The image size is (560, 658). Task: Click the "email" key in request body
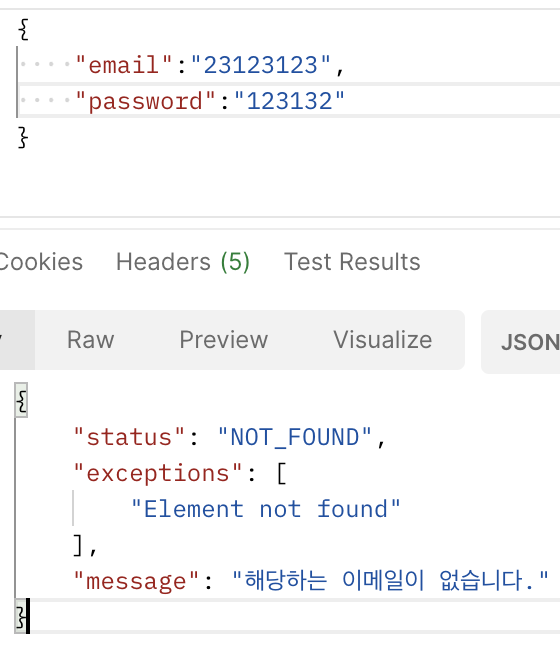pyautogui.click(x=124, y=65)
